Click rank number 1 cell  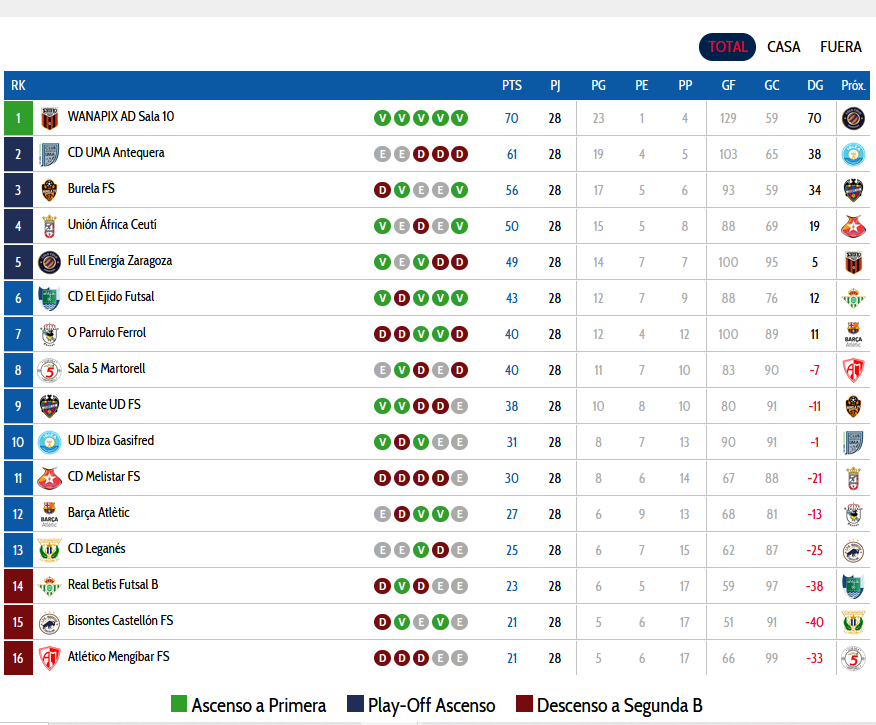point(18,118)
